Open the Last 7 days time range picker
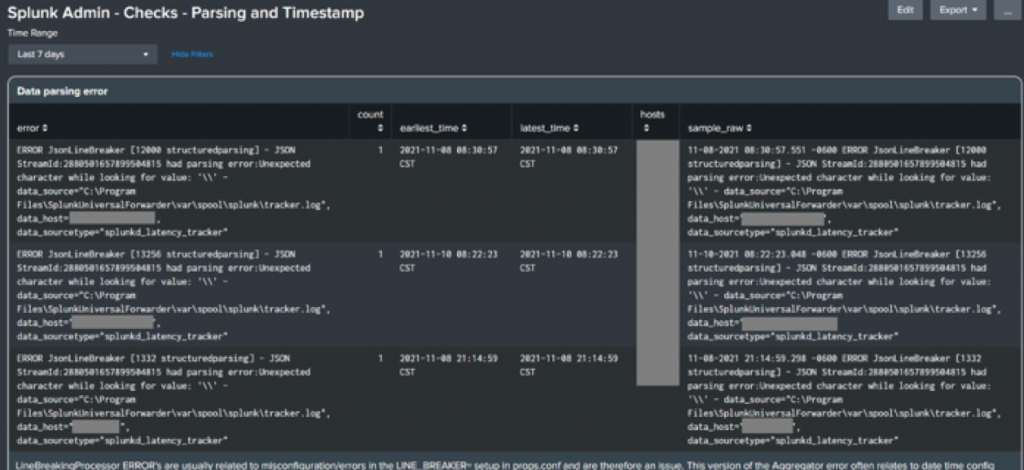Screen dimensions: 1024x470 click(83, 54)
